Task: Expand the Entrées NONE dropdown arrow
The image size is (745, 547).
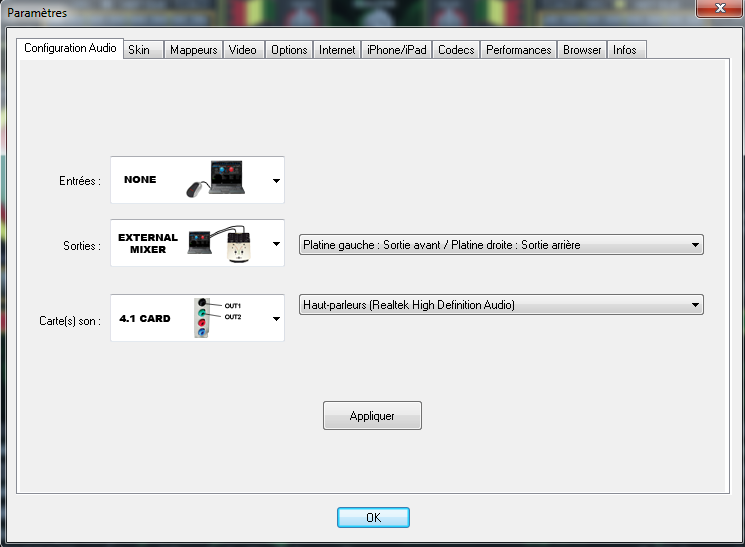Action: pos(276,181)
